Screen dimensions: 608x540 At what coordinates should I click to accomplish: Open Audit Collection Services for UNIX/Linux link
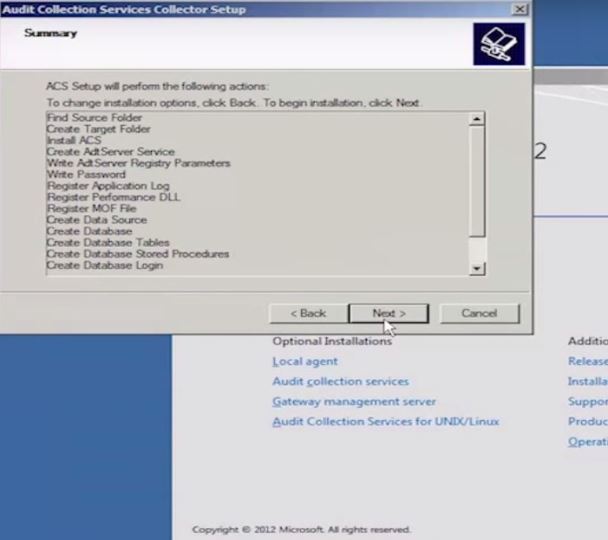point(385,421)
